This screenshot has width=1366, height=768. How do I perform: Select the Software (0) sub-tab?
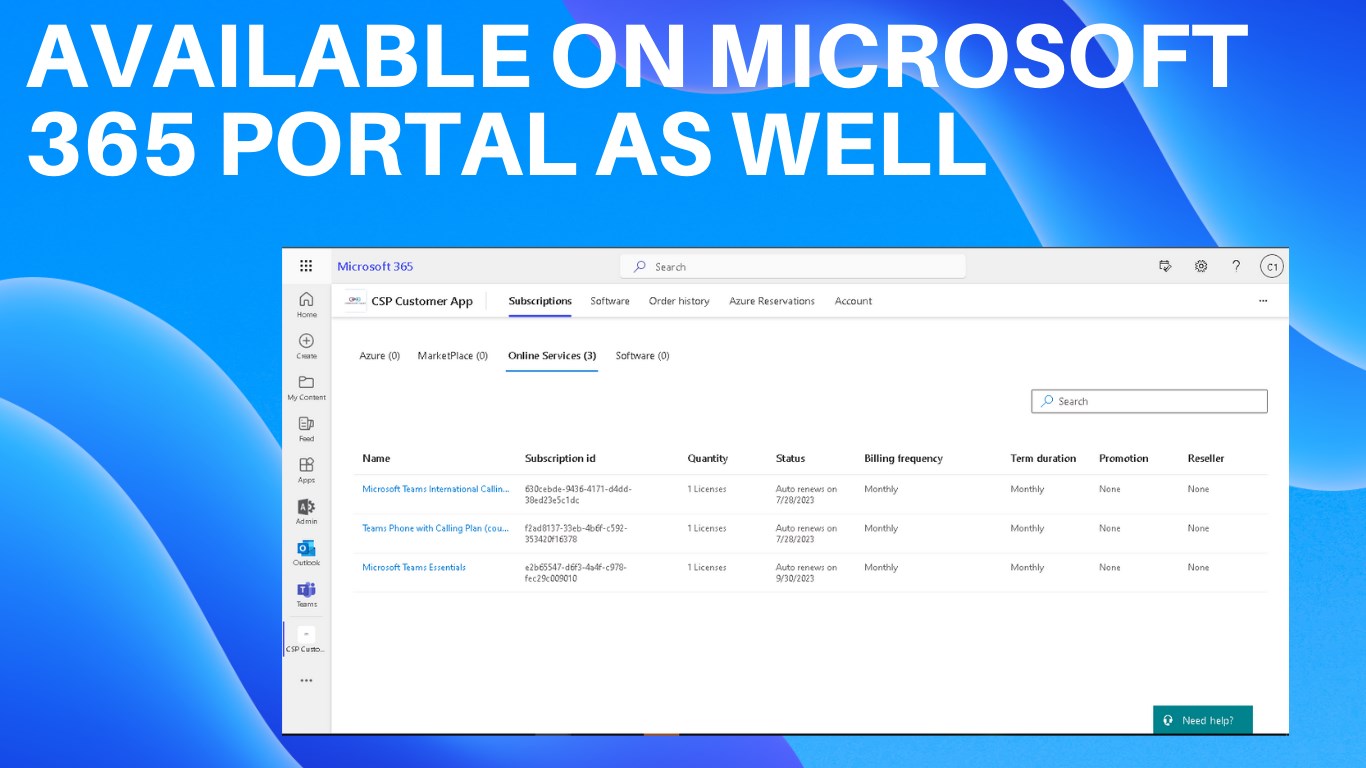643,356
